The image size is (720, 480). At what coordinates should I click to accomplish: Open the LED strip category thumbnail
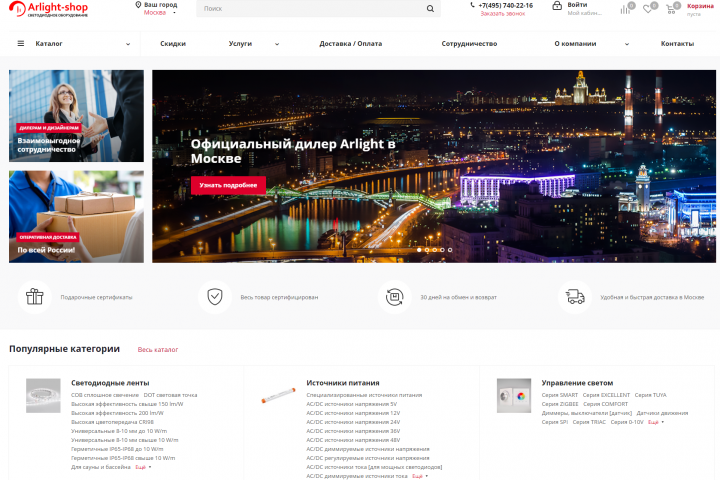(43, 395)
